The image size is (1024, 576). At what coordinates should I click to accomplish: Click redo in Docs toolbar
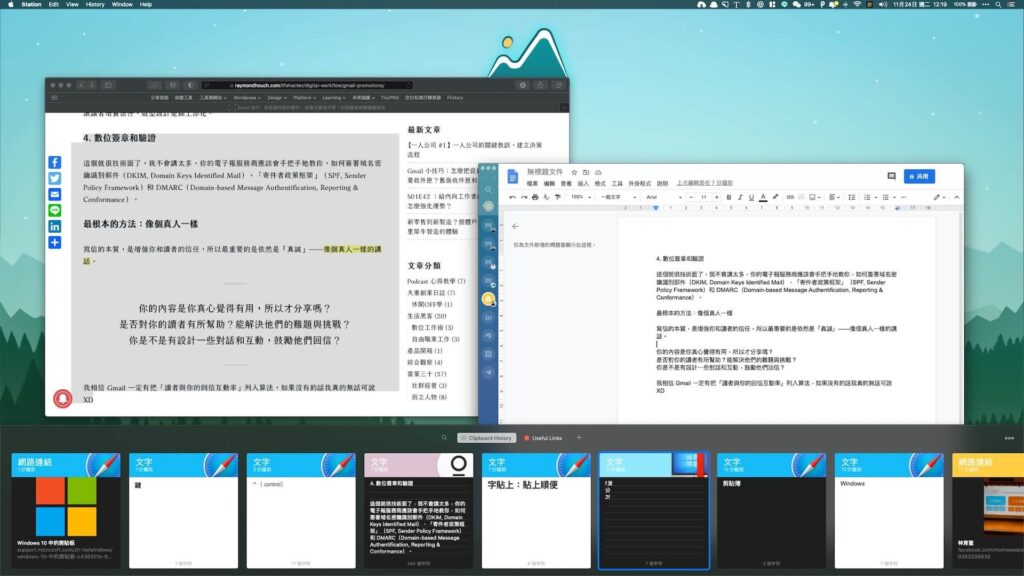(524, 197)
